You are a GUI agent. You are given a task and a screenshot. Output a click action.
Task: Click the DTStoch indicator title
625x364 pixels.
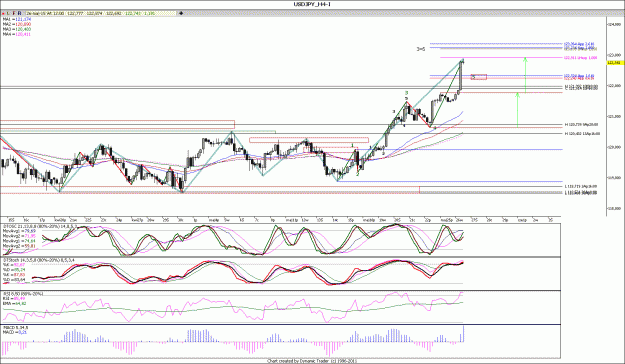pyautogui.click(x=38, y=260)
